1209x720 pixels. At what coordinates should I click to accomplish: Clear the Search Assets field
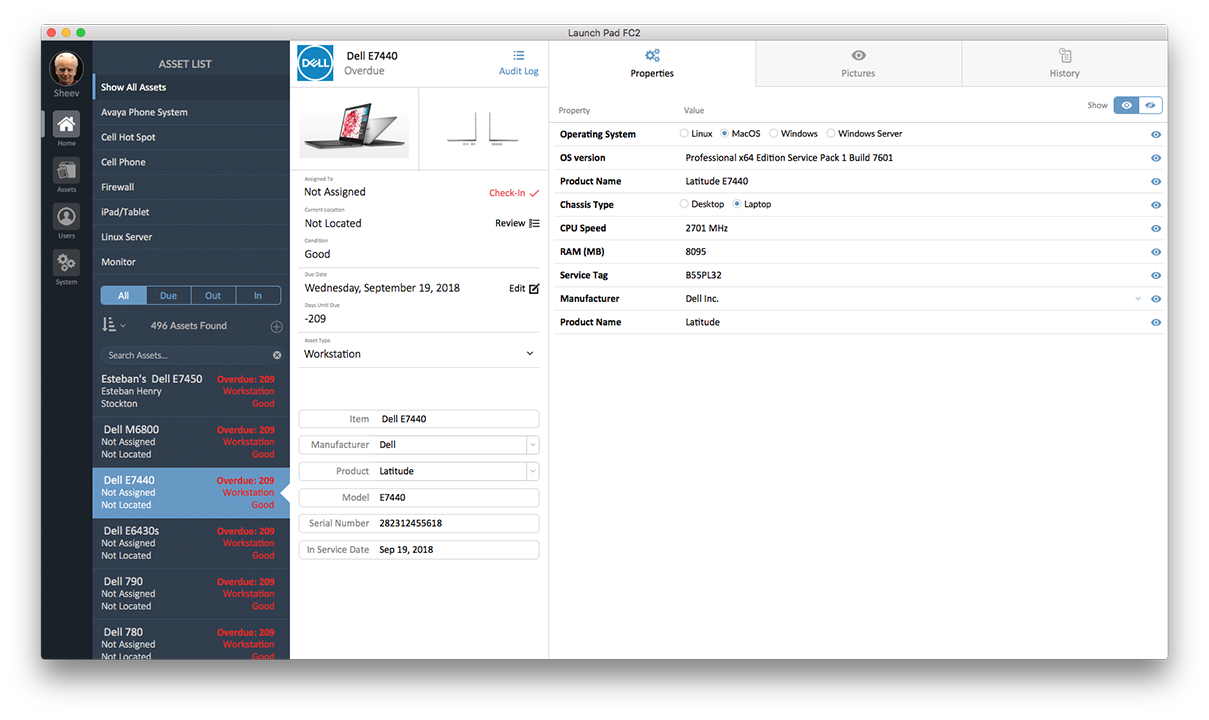pos(277,355)
